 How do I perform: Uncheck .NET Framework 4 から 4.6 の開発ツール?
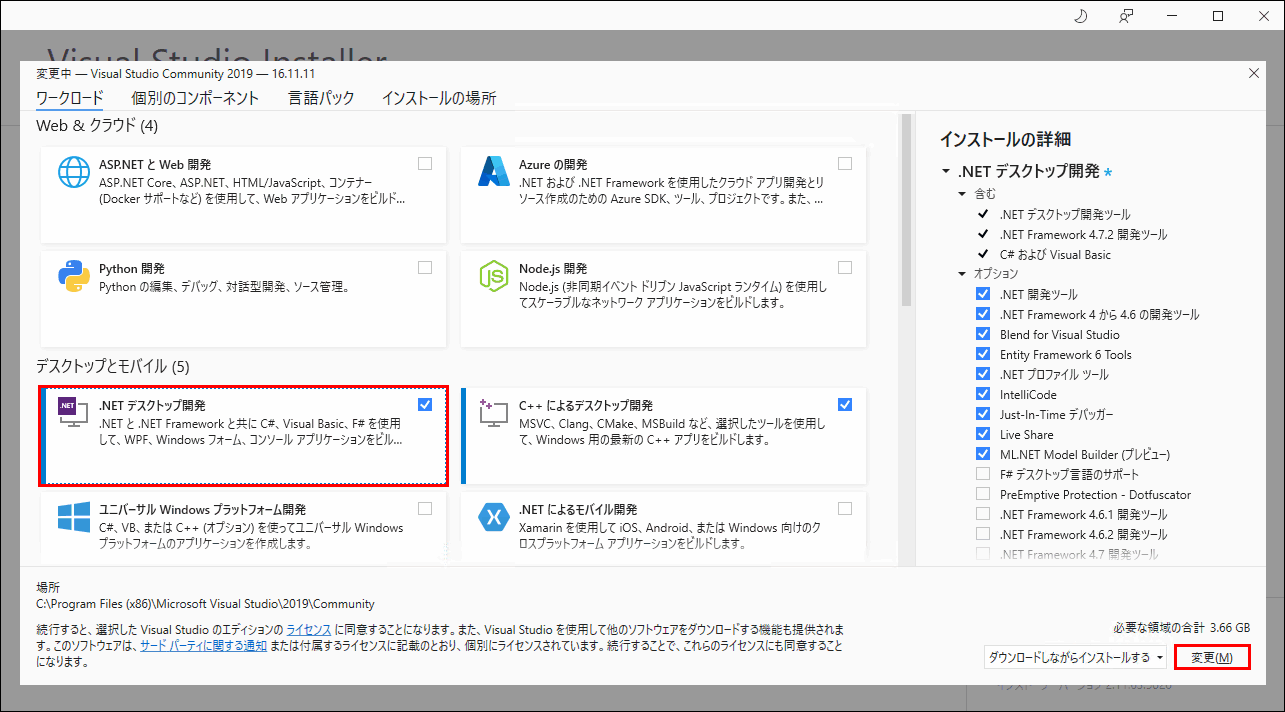click(982, 314)
